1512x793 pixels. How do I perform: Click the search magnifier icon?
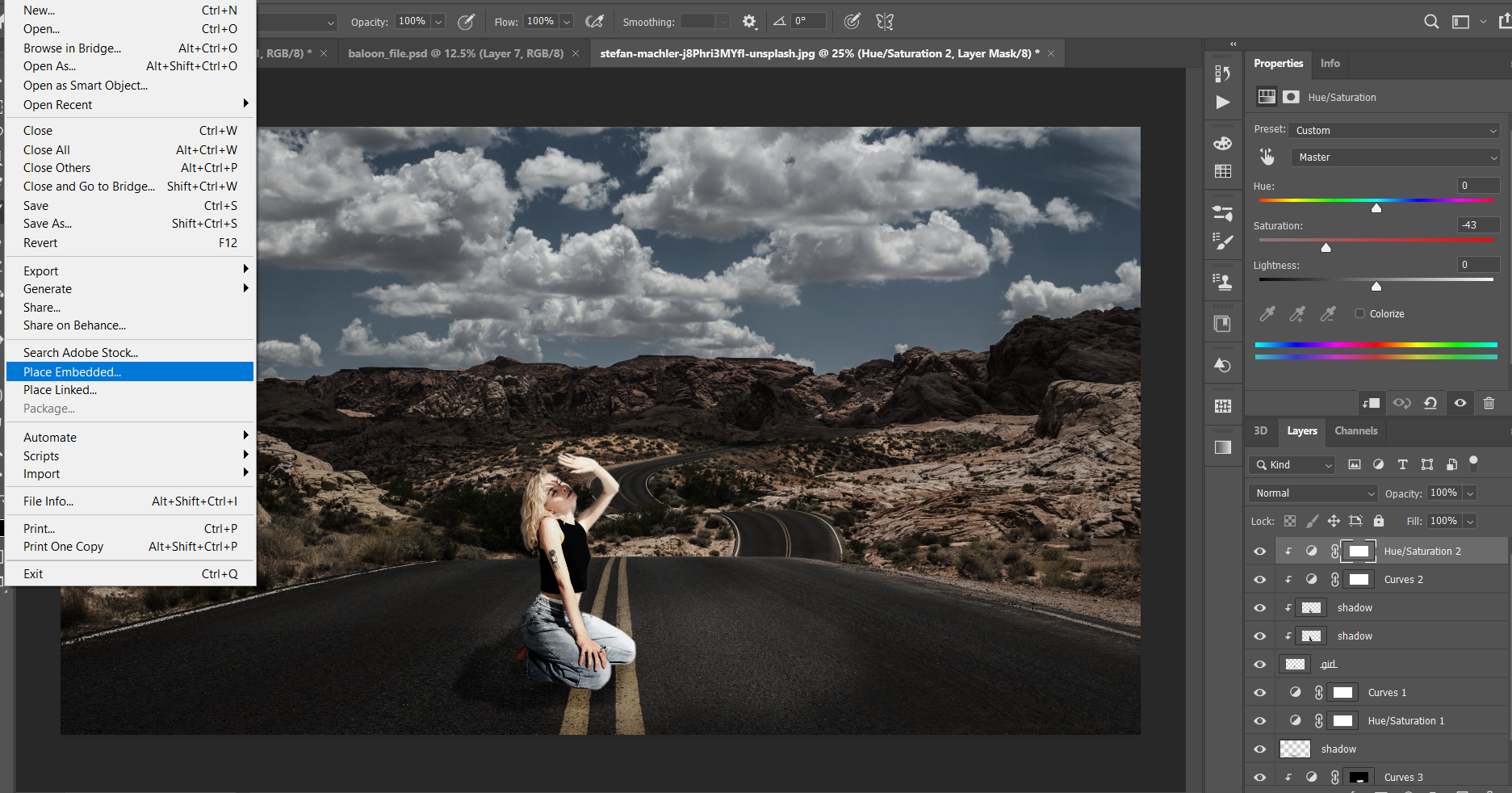(1431, 22)
